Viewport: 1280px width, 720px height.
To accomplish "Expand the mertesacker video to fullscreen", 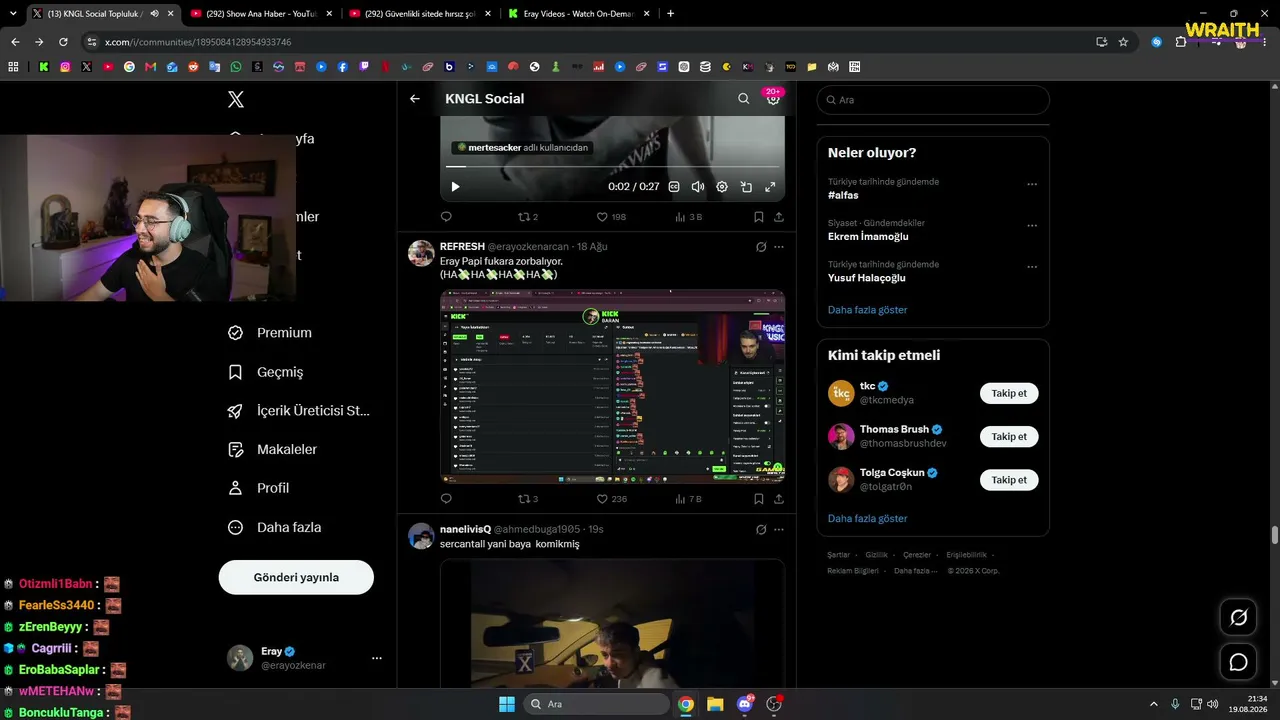I will tap(770, 187).
